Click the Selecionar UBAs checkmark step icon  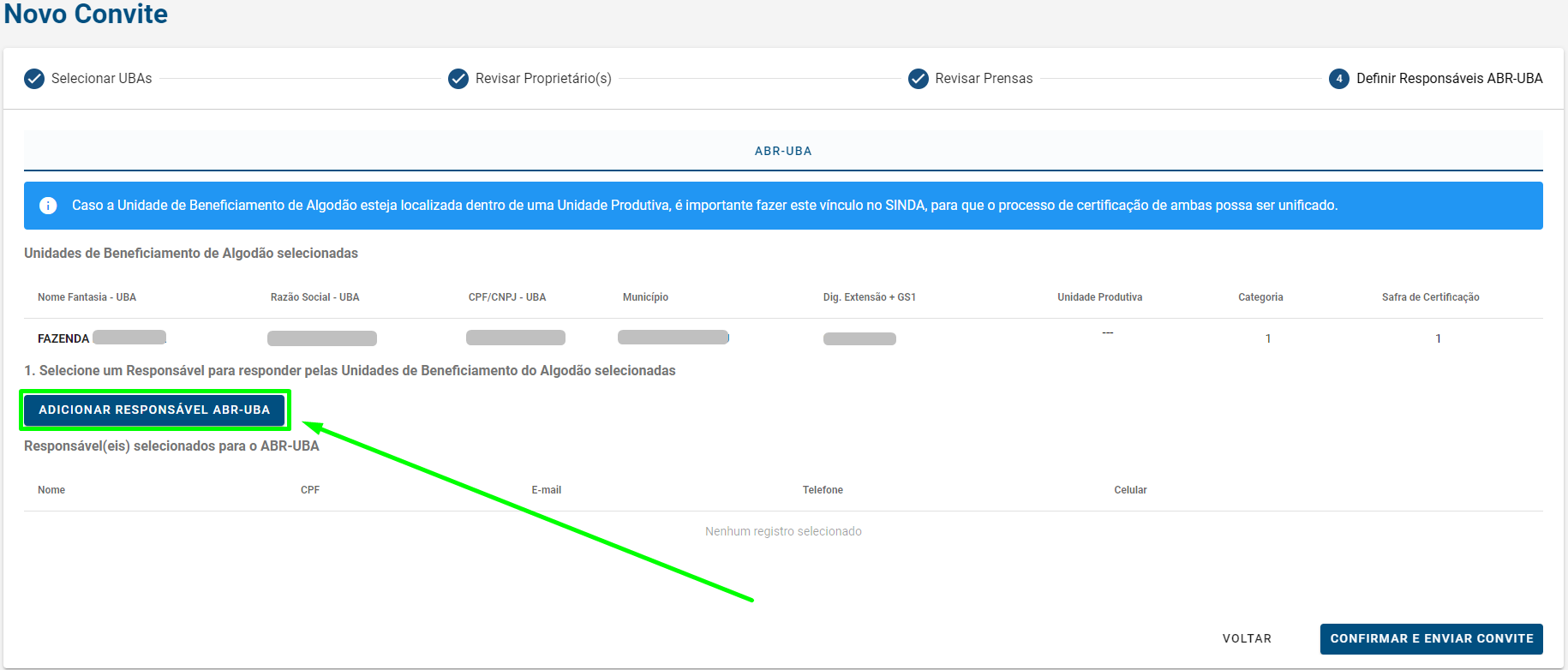pyautogui.click(x=34, y=79)
